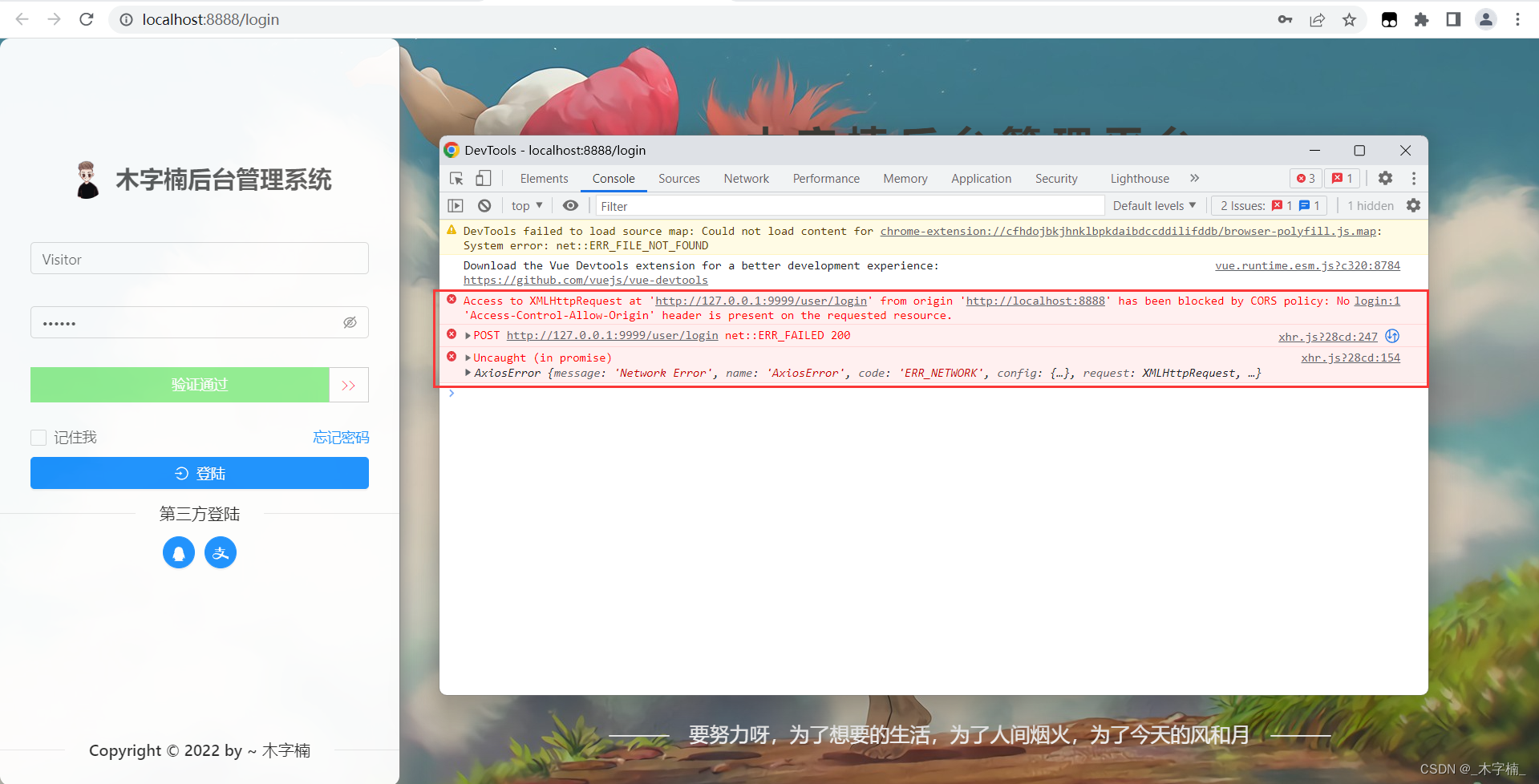Viewport: 1539px width, 784px height.
Task: Open the Default levels dropdown
Action: (x=1154, y=205)
